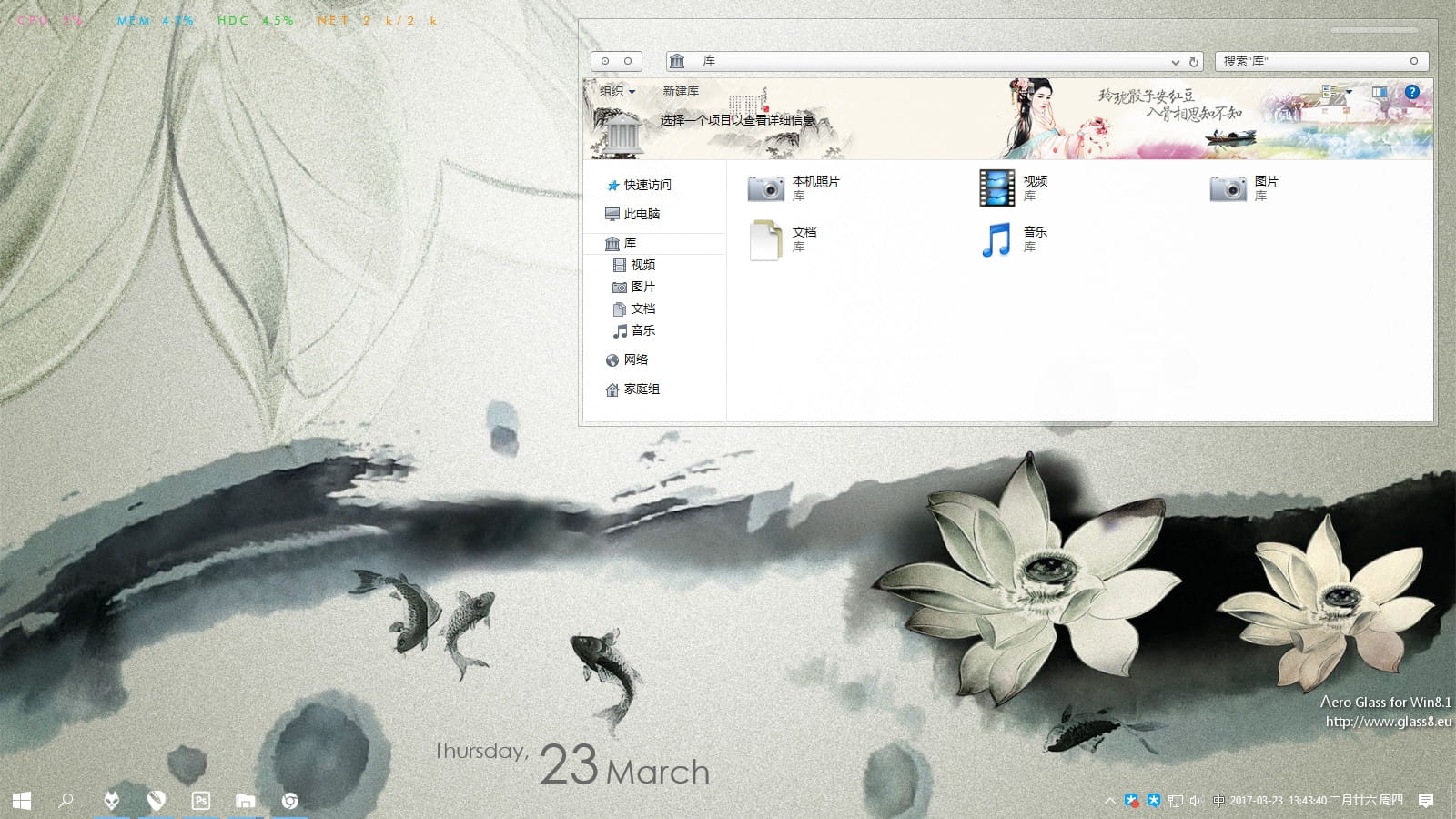Show hidden system tray icons
The height and width of the screenshot is (819, 1456).
coord(1109,801)
